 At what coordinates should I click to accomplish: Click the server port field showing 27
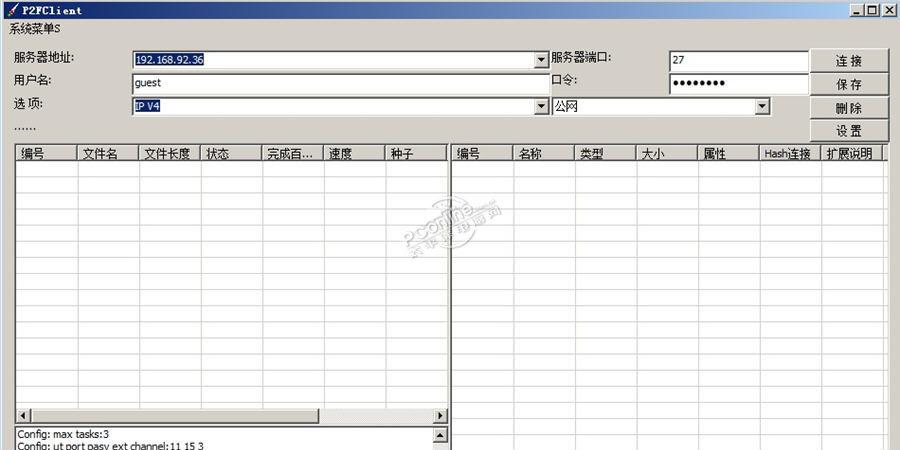pos(739,60)
